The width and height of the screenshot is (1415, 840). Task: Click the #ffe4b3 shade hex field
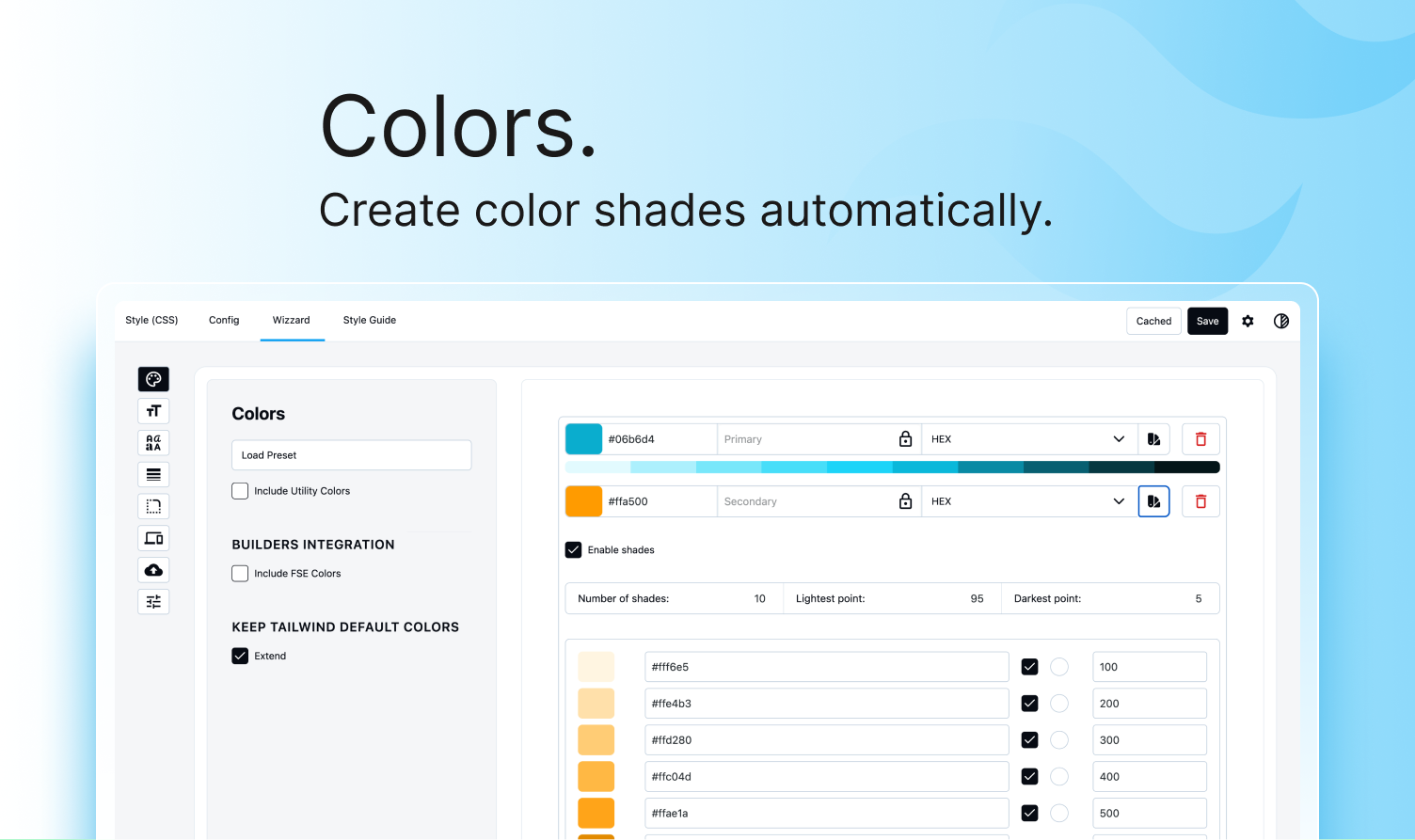click(x=827, y=704)
